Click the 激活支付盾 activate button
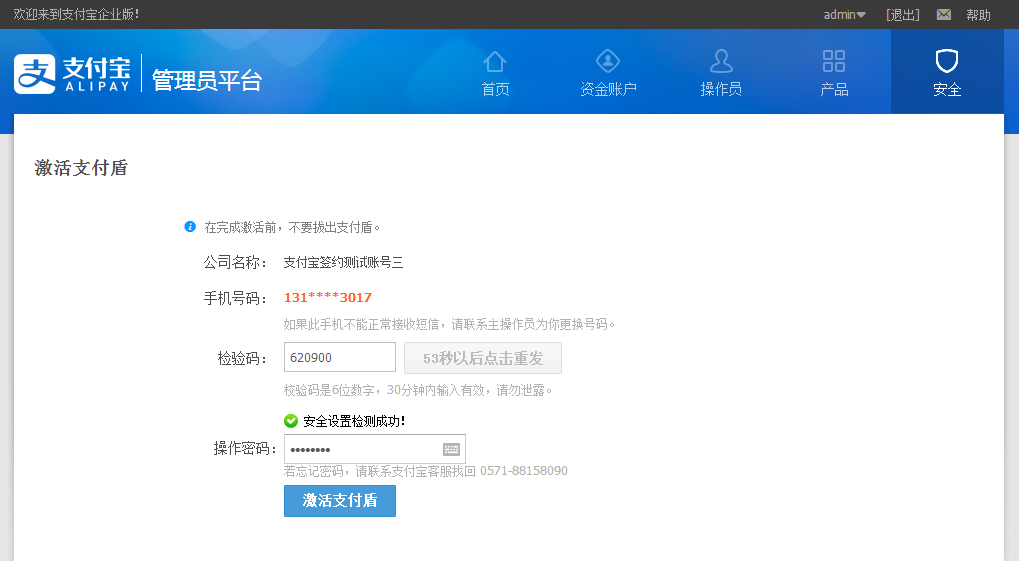The width and height of the screenshot is (1019, 561). 340,501
